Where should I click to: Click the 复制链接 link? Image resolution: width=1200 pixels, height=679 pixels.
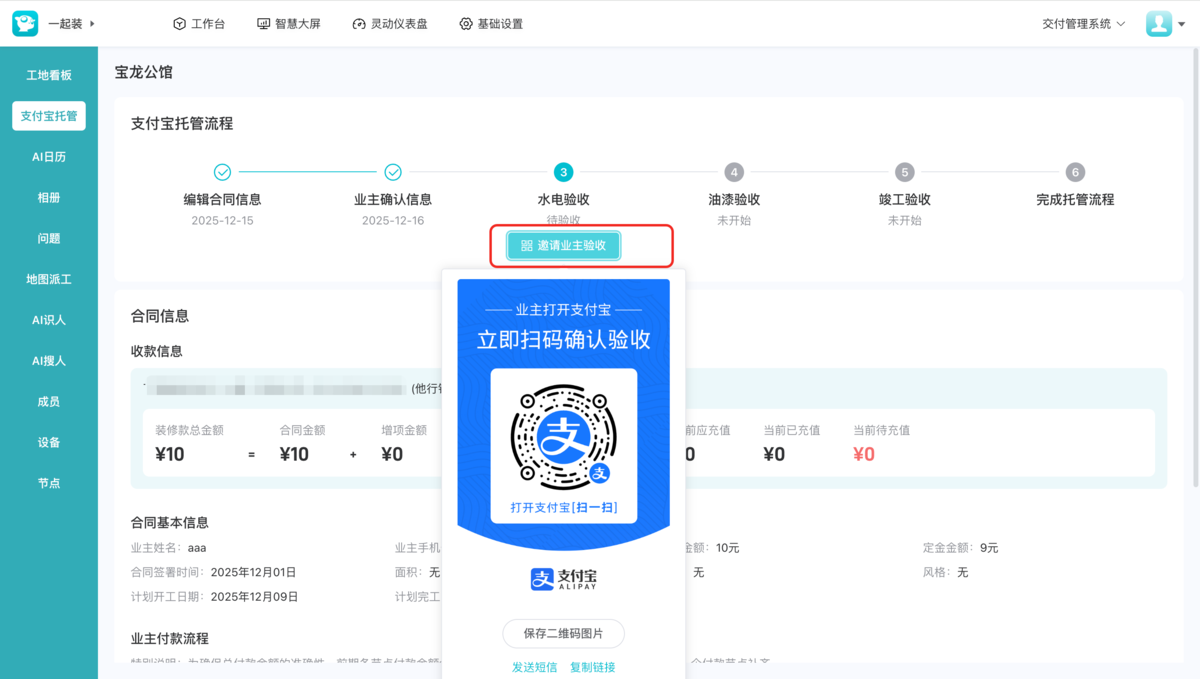(593, 667)
